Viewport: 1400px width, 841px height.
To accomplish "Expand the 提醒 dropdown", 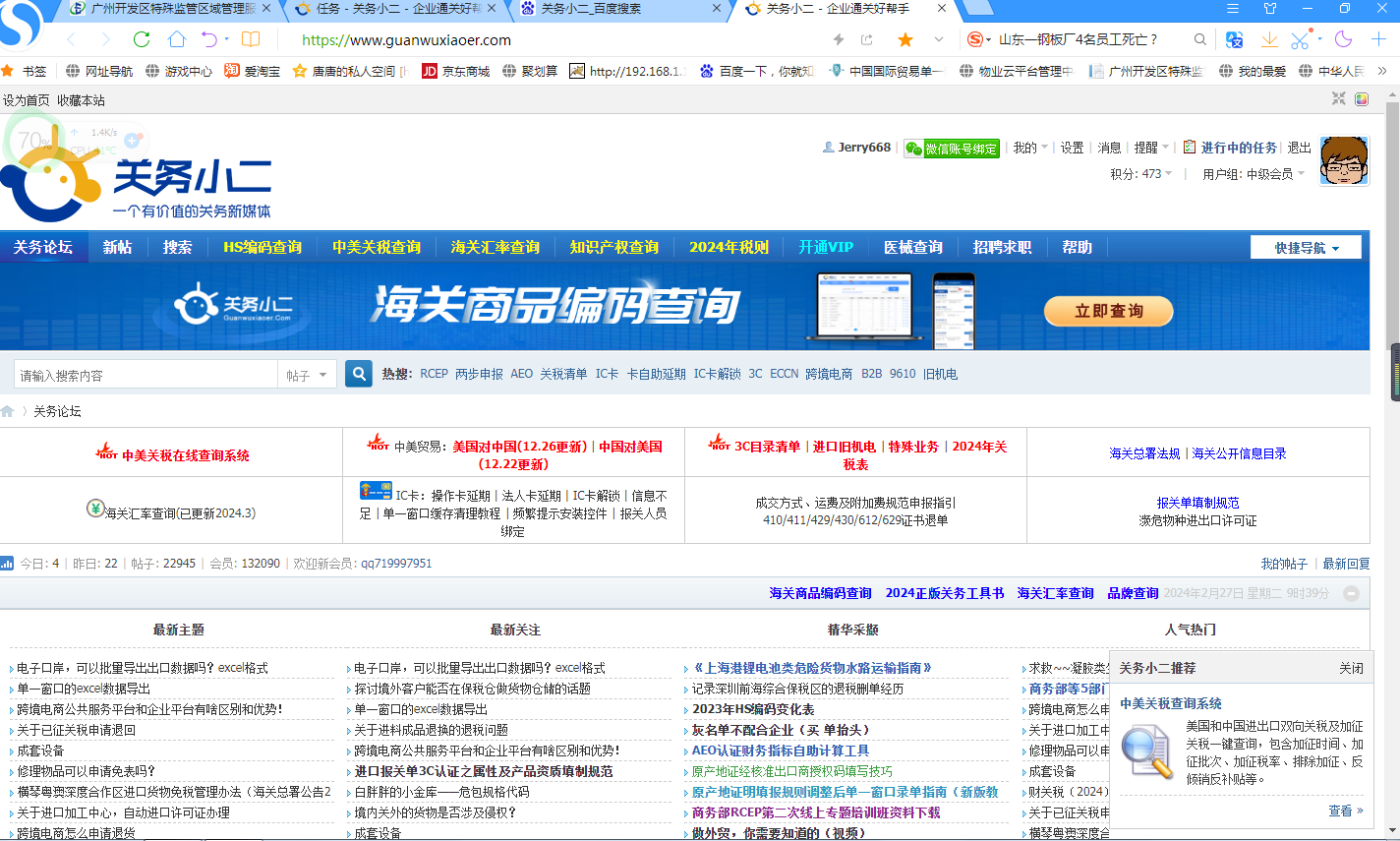I will [1151, 148].
